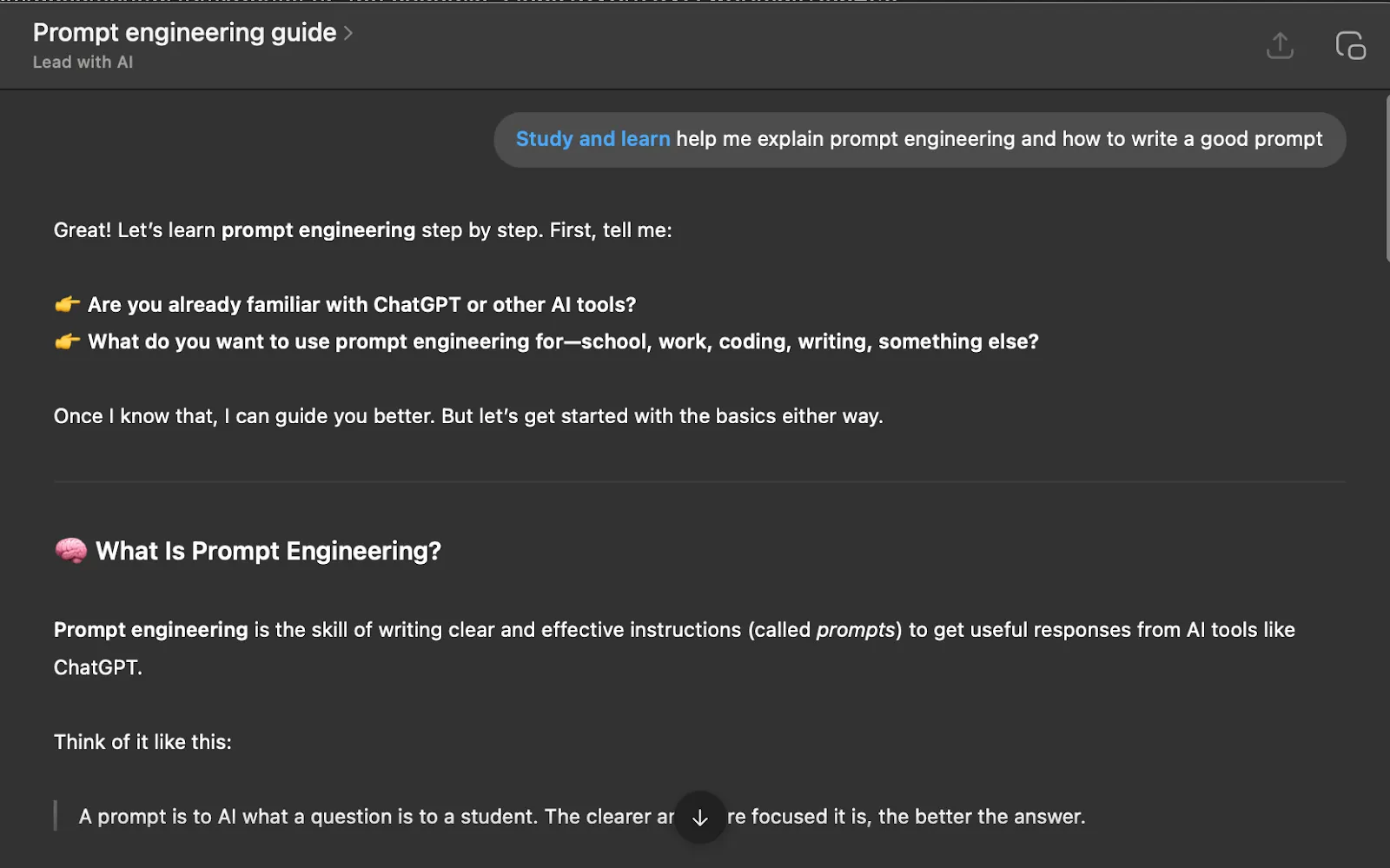This screenshot has height=868, width=1390.
Task: Click the Think of it like this line
Action: 142,742
